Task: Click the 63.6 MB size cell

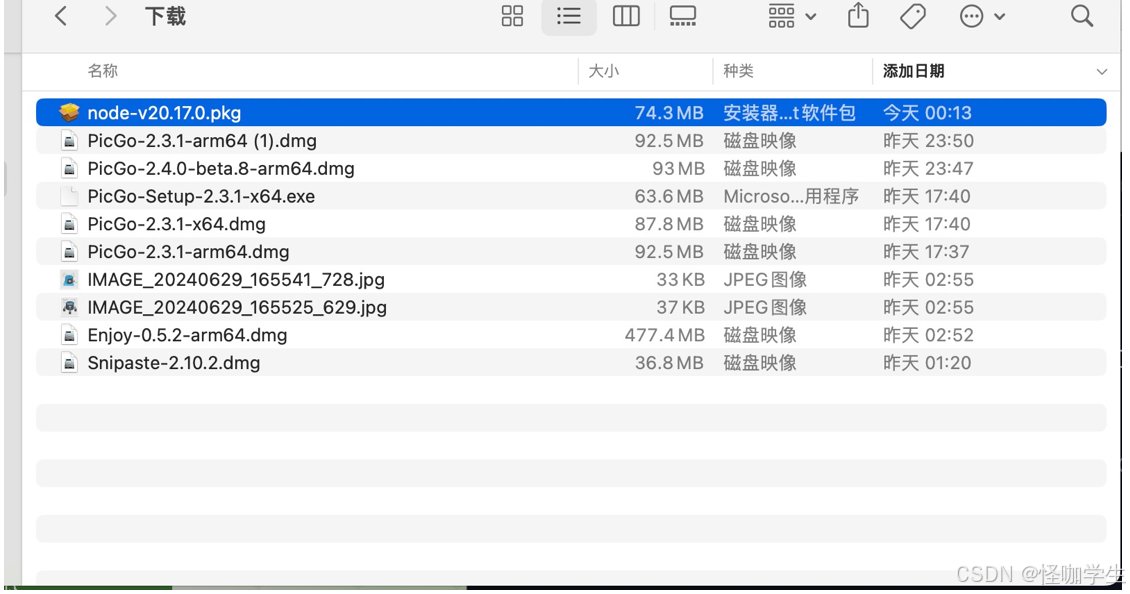Action: click(669, 196)
